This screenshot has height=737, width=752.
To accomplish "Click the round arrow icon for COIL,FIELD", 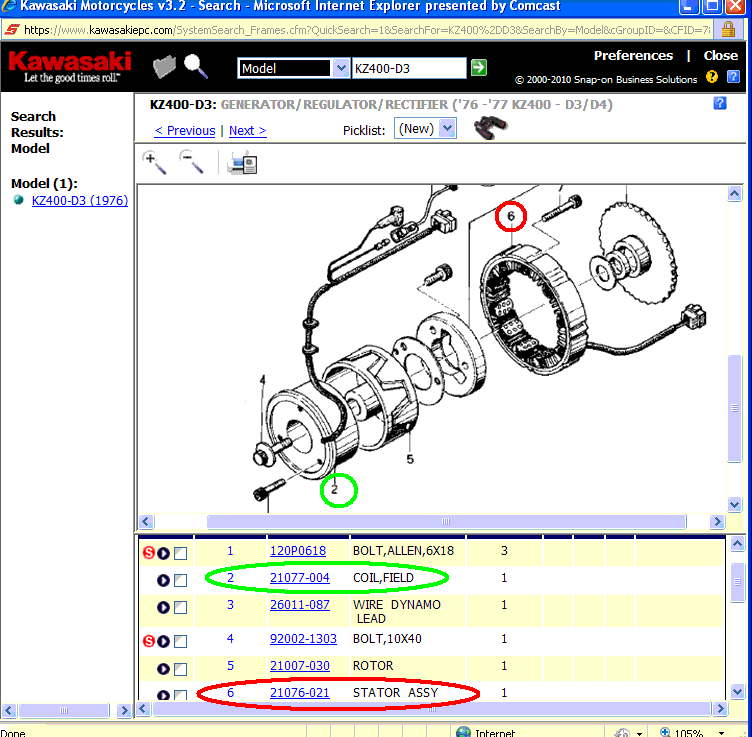I will (164, 580).
